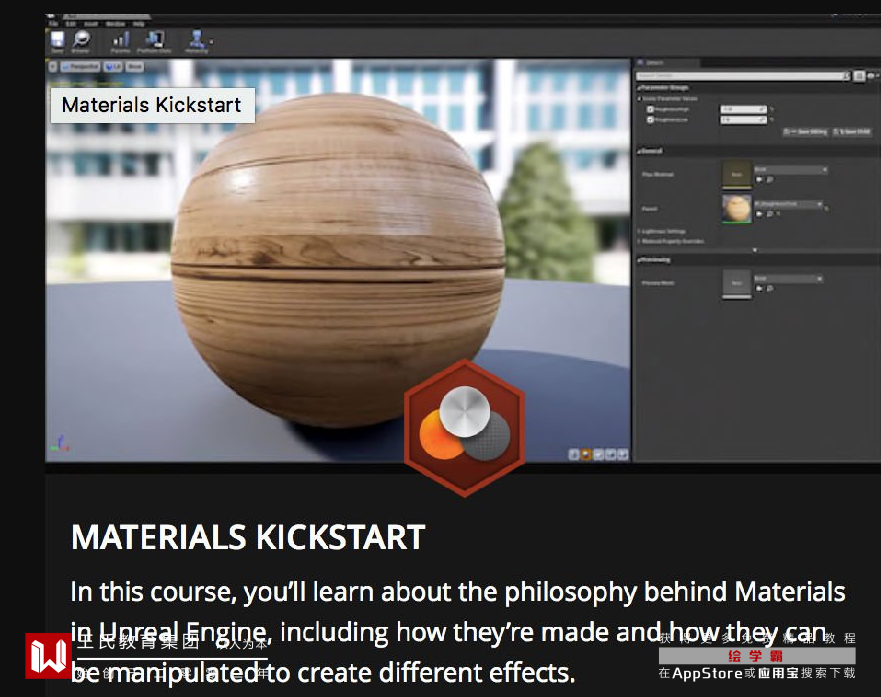Image resolution: width=881 pixels, height=697 pixels.
Task: Click the Save icon in the toolbar
Action: (57, 40)
